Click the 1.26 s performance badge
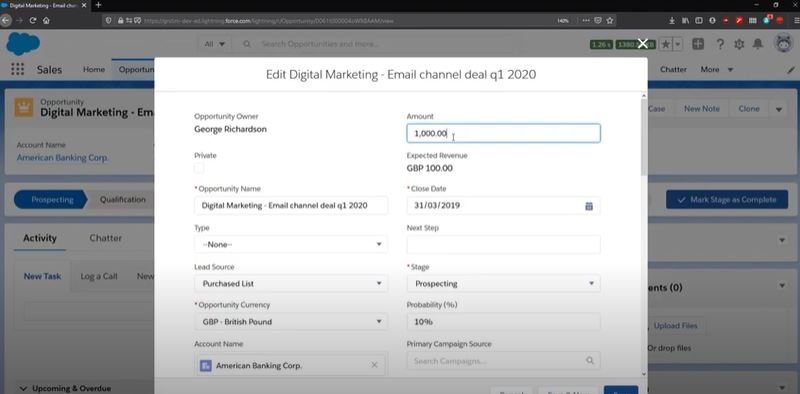 pos(601,44)
